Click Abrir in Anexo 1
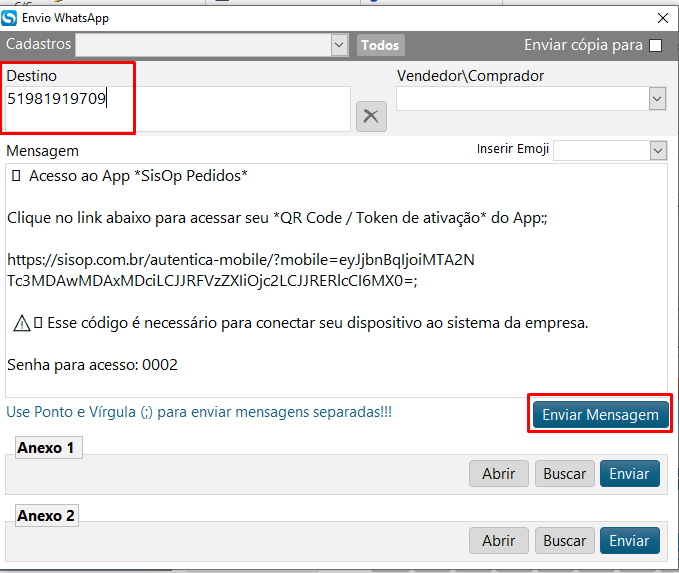Image resolution: width=679 pixels, height=573 pixels. pyautogui.click(x=498, y=473)
